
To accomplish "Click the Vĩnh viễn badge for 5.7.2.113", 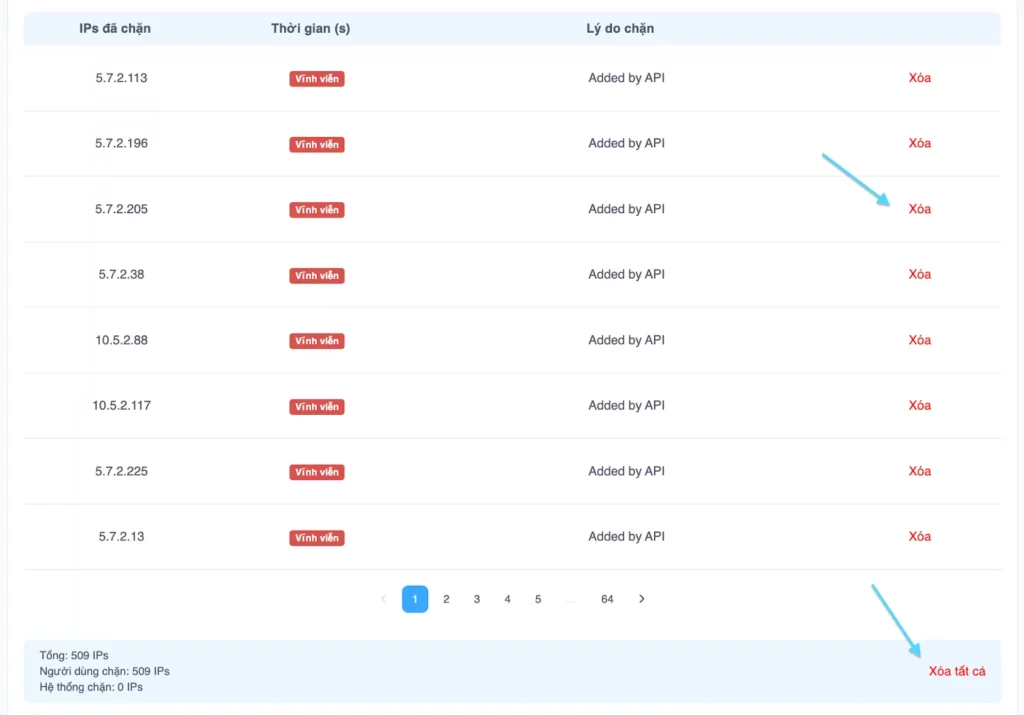I will (317, 79).
